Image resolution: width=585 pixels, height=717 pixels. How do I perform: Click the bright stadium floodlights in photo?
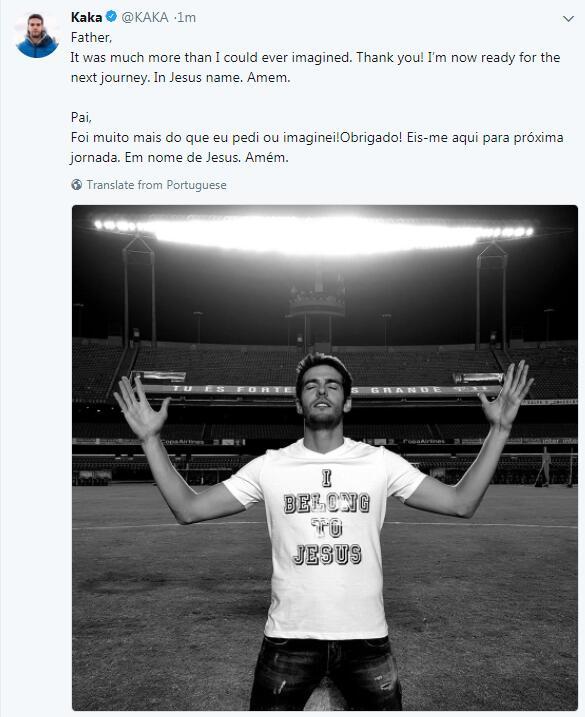pos(314,233)
